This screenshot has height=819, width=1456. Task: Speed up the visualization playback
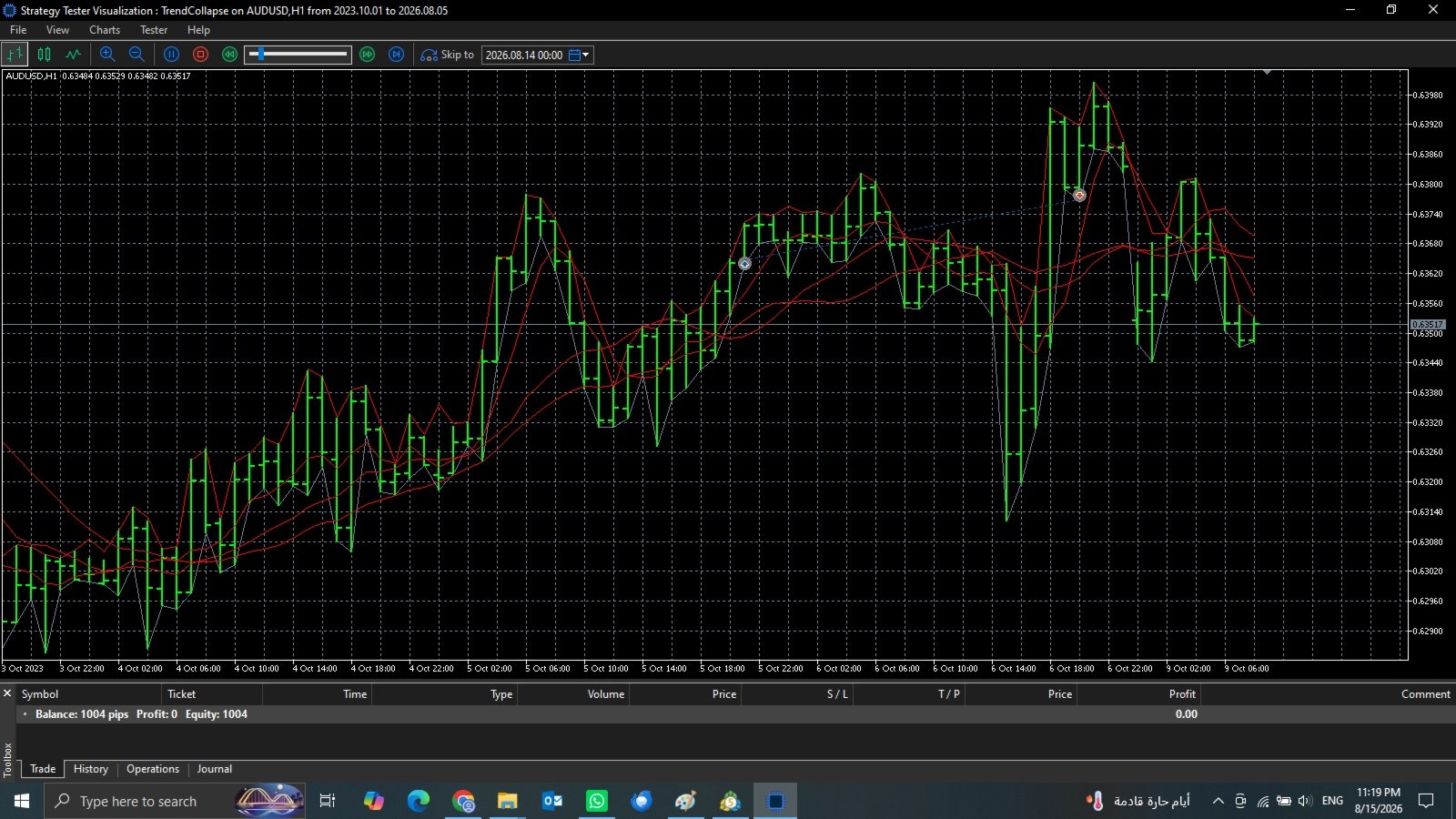[x=368, y=55]
